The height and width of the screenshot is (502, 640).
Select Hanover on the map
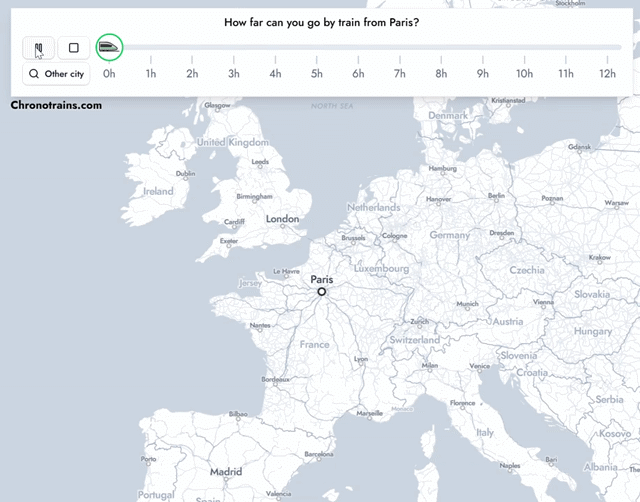[x=438, y=199]
